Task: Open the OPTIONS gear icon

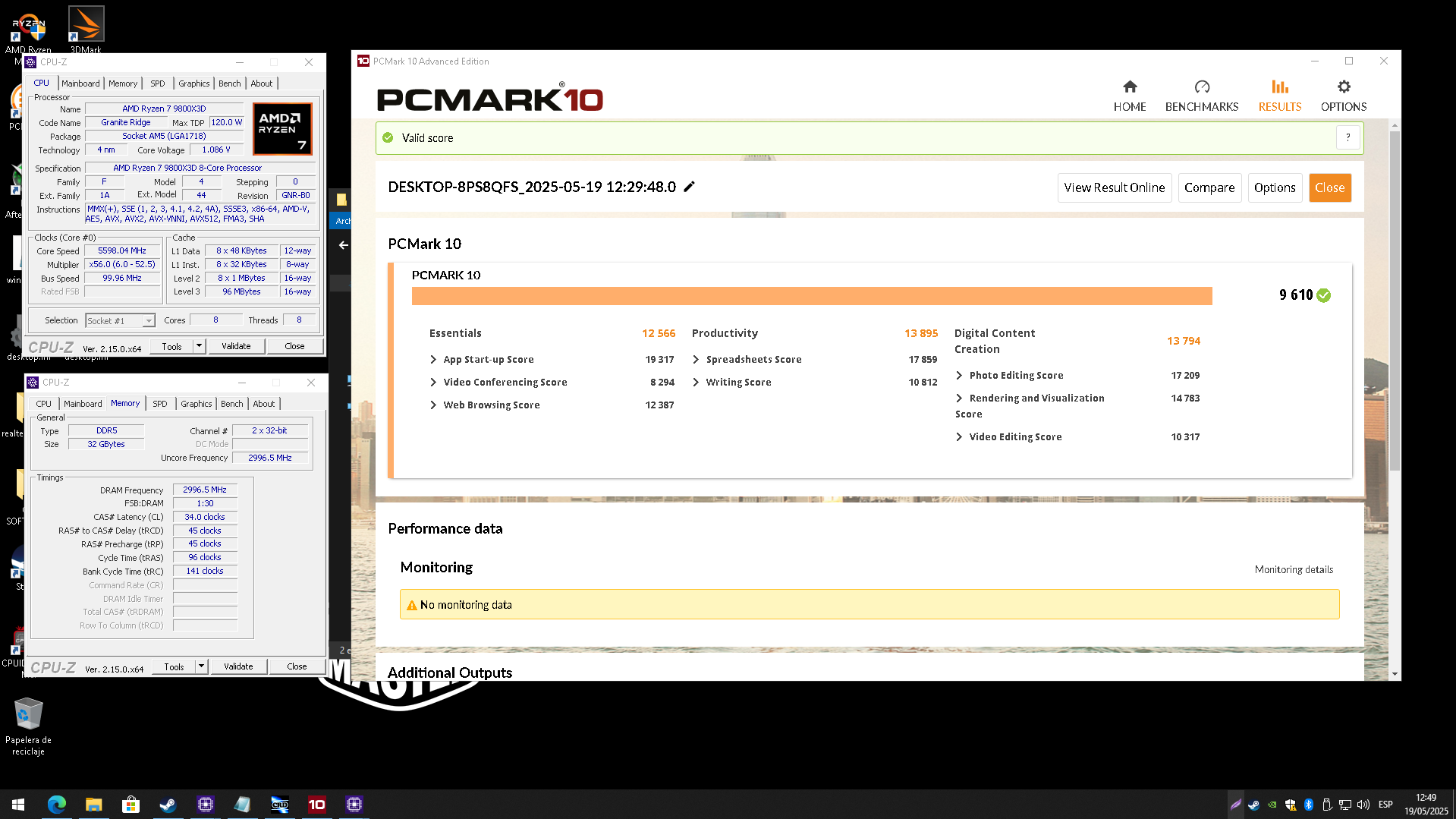Action: click(1344, 87)
